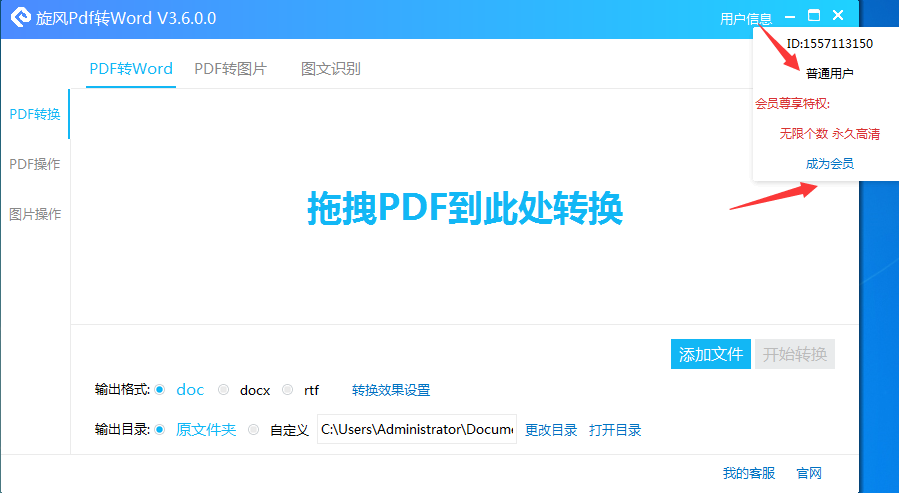
Task: Choose 原文件夹 as output directory
Action: (160, 429)
